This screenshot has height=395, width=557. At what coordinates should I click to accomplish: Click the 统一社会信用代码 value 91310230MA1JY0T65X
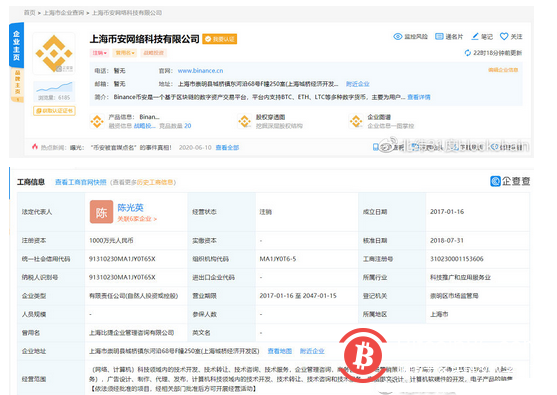122,259
